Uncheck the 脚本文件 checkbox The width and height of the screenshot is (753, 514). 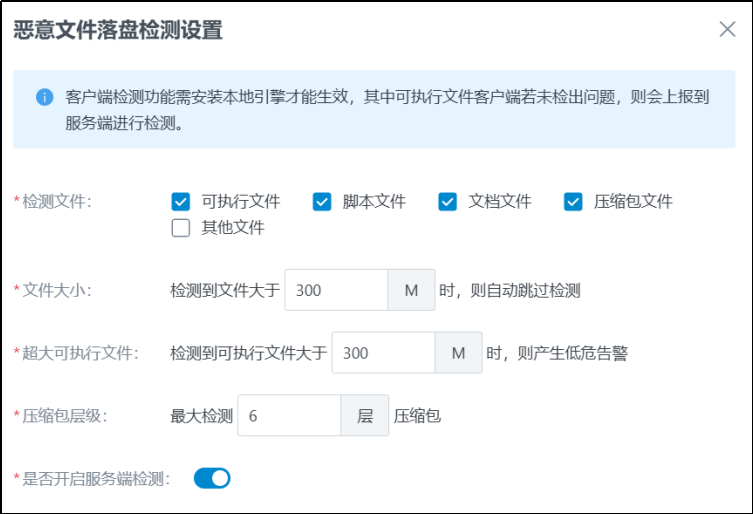(x=322, y=201)
